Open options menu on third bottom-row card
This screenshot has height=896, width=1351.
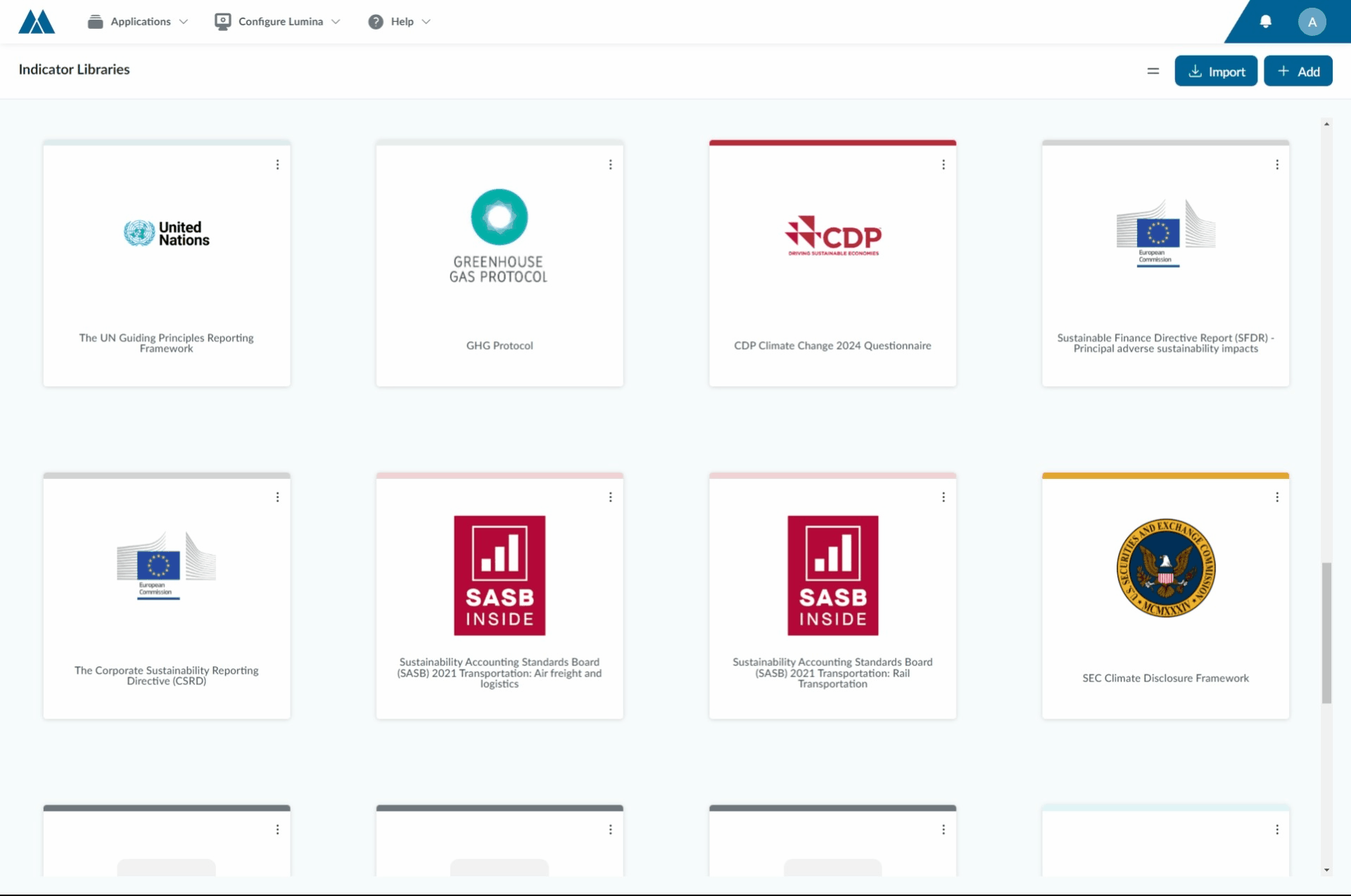click(943, 830)
